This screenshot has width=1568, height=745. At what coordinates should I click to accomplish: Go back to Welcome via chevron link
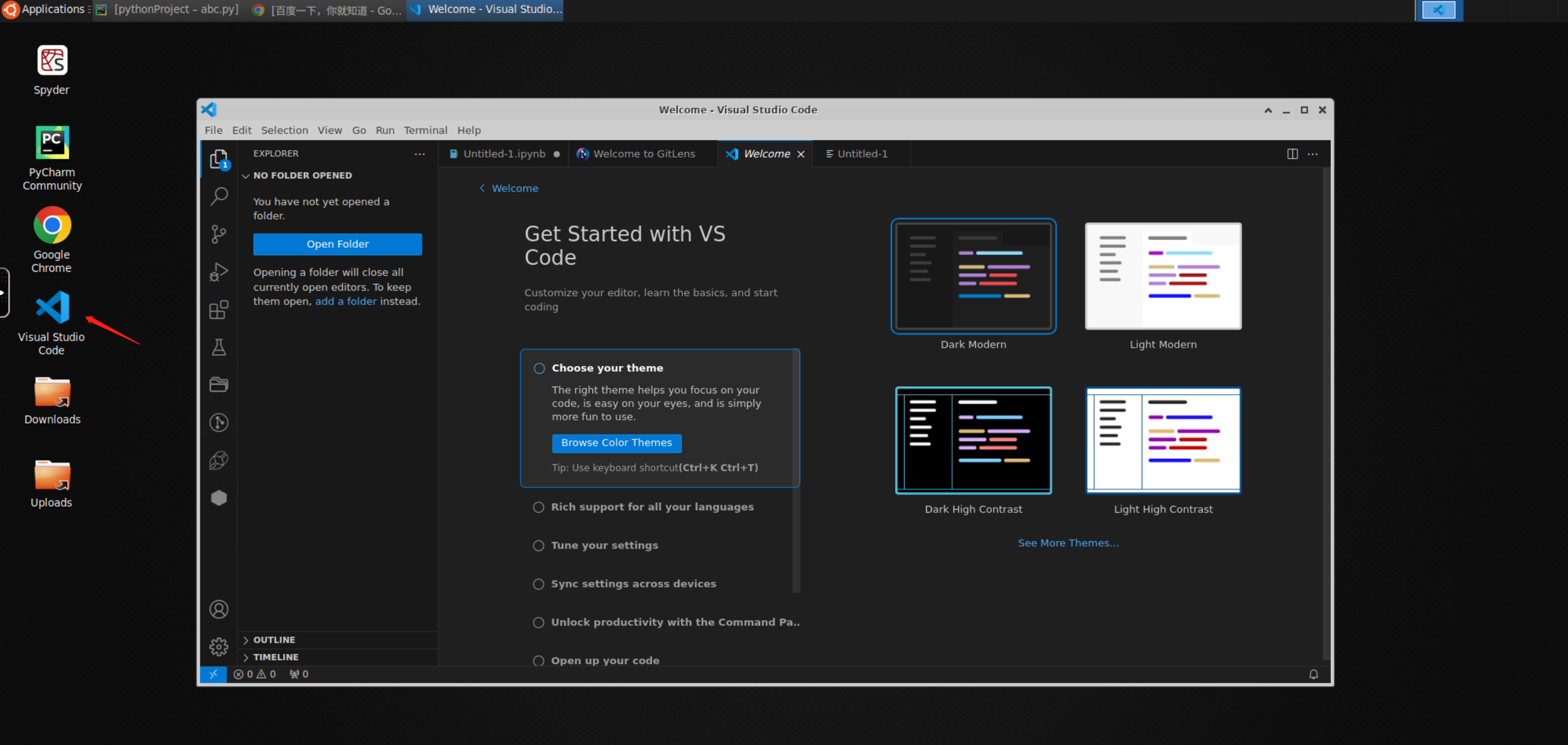click(508, 188)
